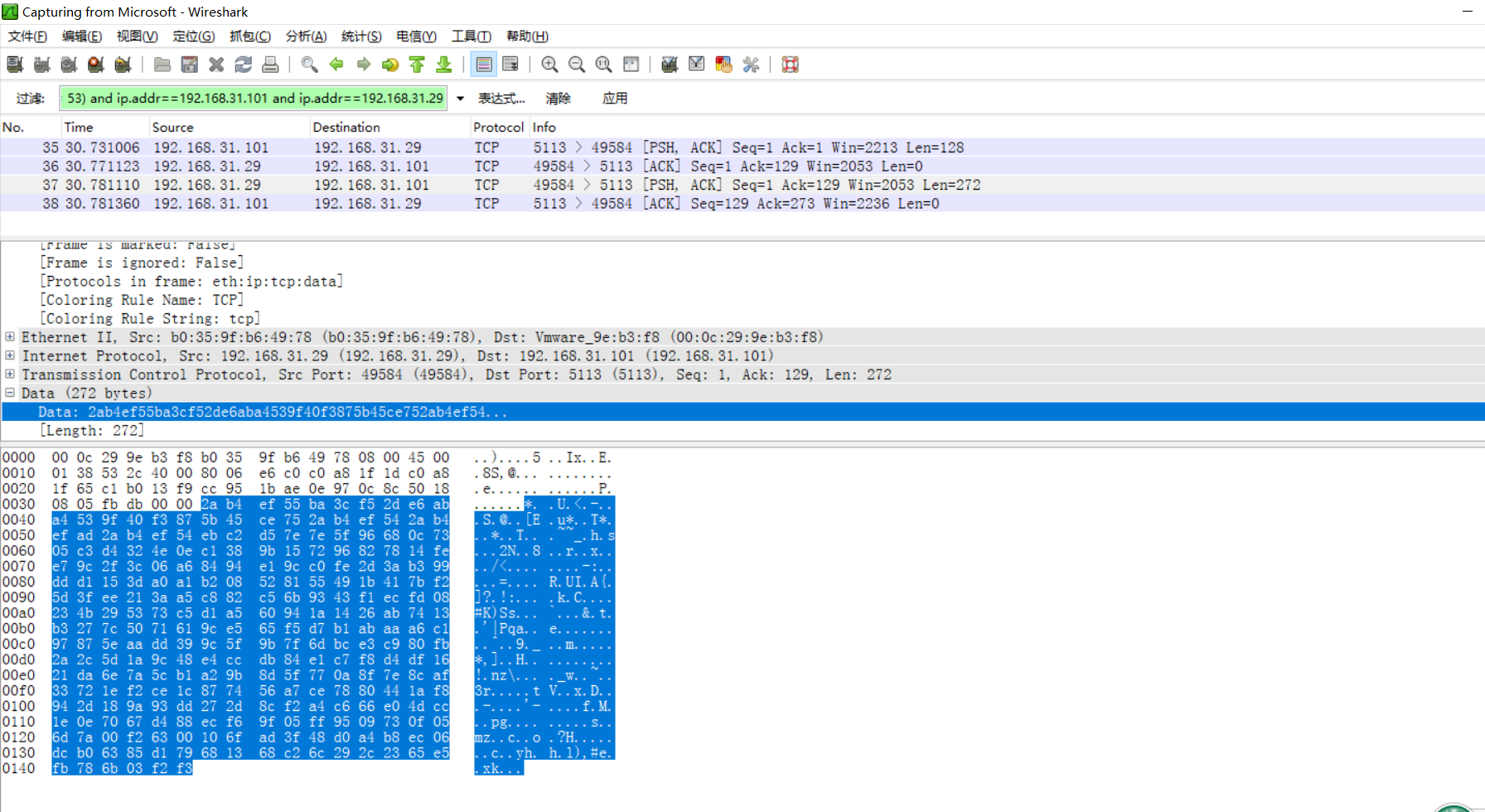The image size is (1485, 812).
Task: Open the 工具(T) menu
Action: pos(472,36)
